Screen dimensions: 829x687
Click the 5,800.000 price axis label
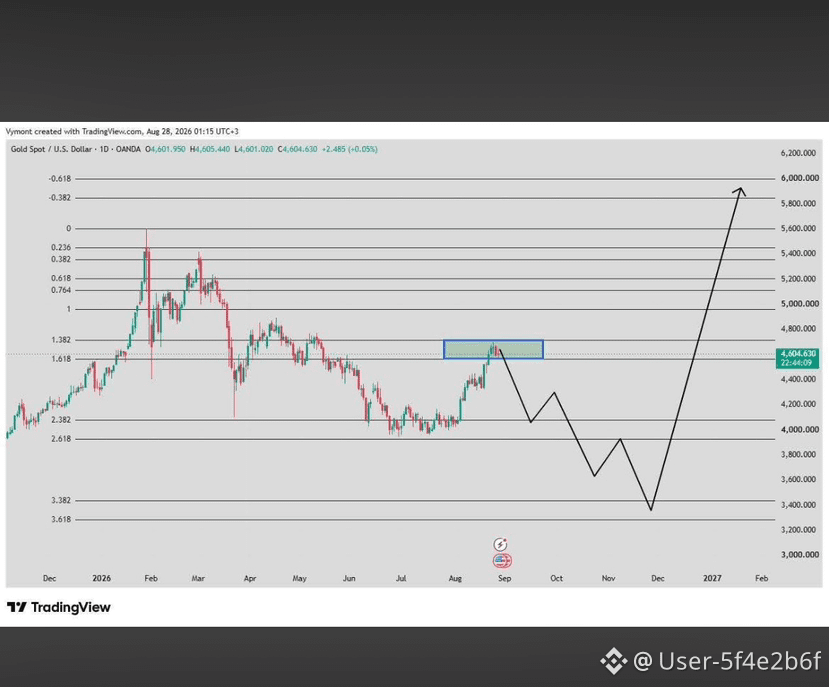[x=798, y=203]
